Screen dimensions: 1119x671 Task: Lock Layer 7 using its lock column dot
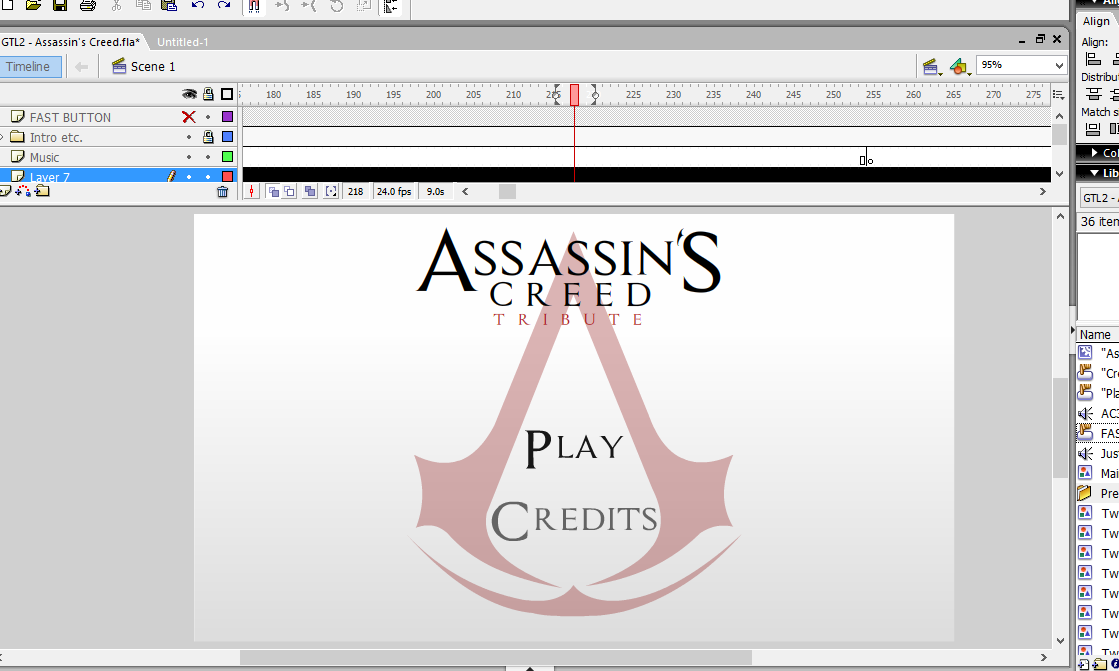click(x=208, y=176)
